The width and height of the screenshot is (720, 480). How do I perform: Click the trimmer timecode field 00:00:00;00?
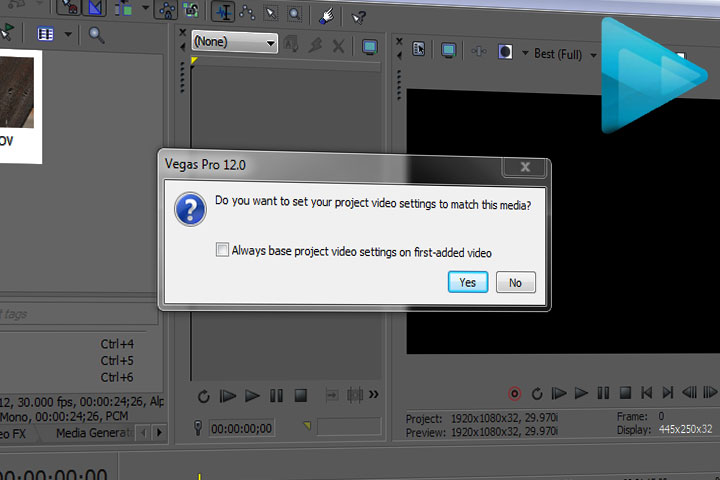tap(242, 429)
